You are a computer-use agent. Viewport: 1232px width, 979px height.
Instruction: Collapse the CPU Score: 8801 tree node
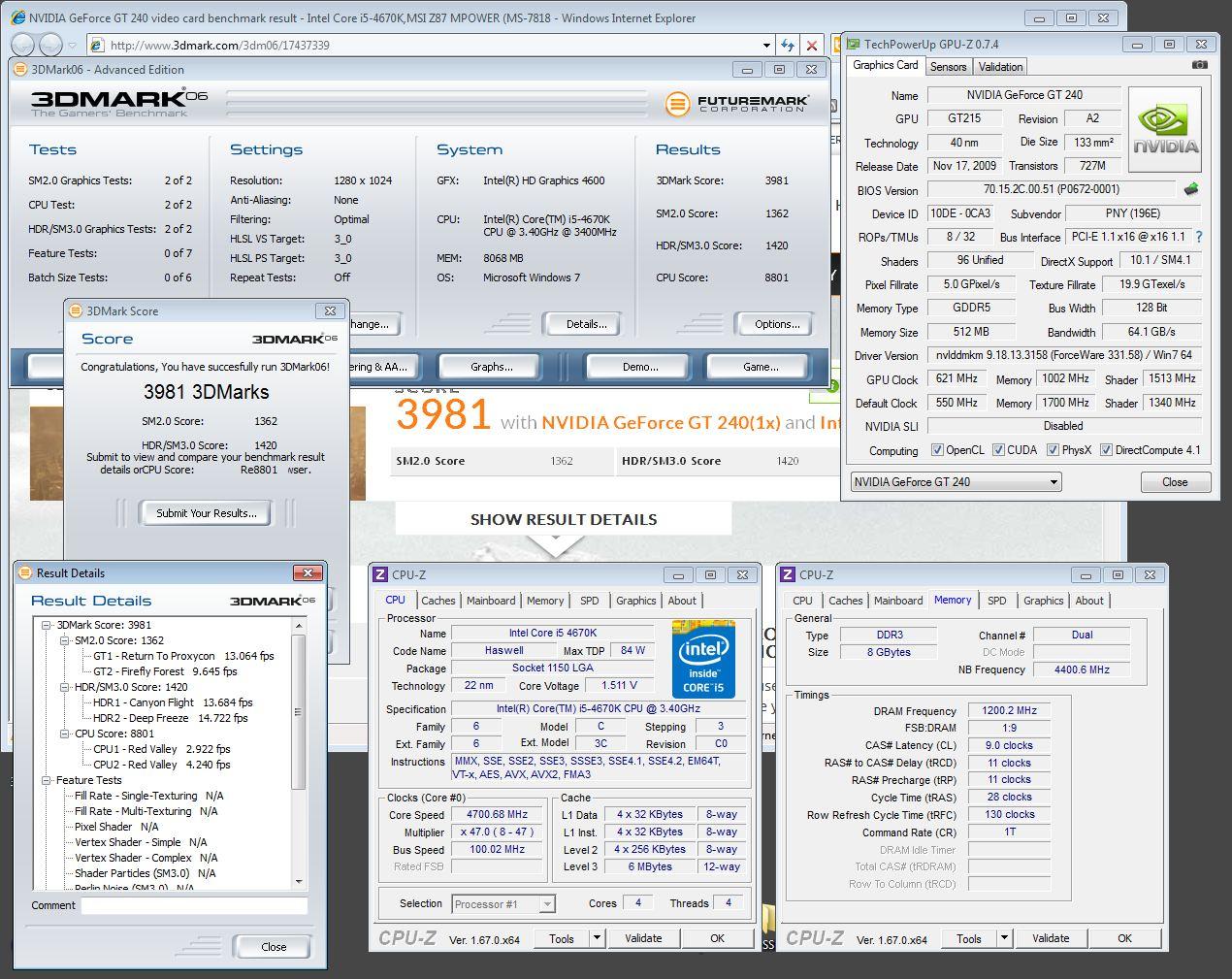tap(65, 734)
